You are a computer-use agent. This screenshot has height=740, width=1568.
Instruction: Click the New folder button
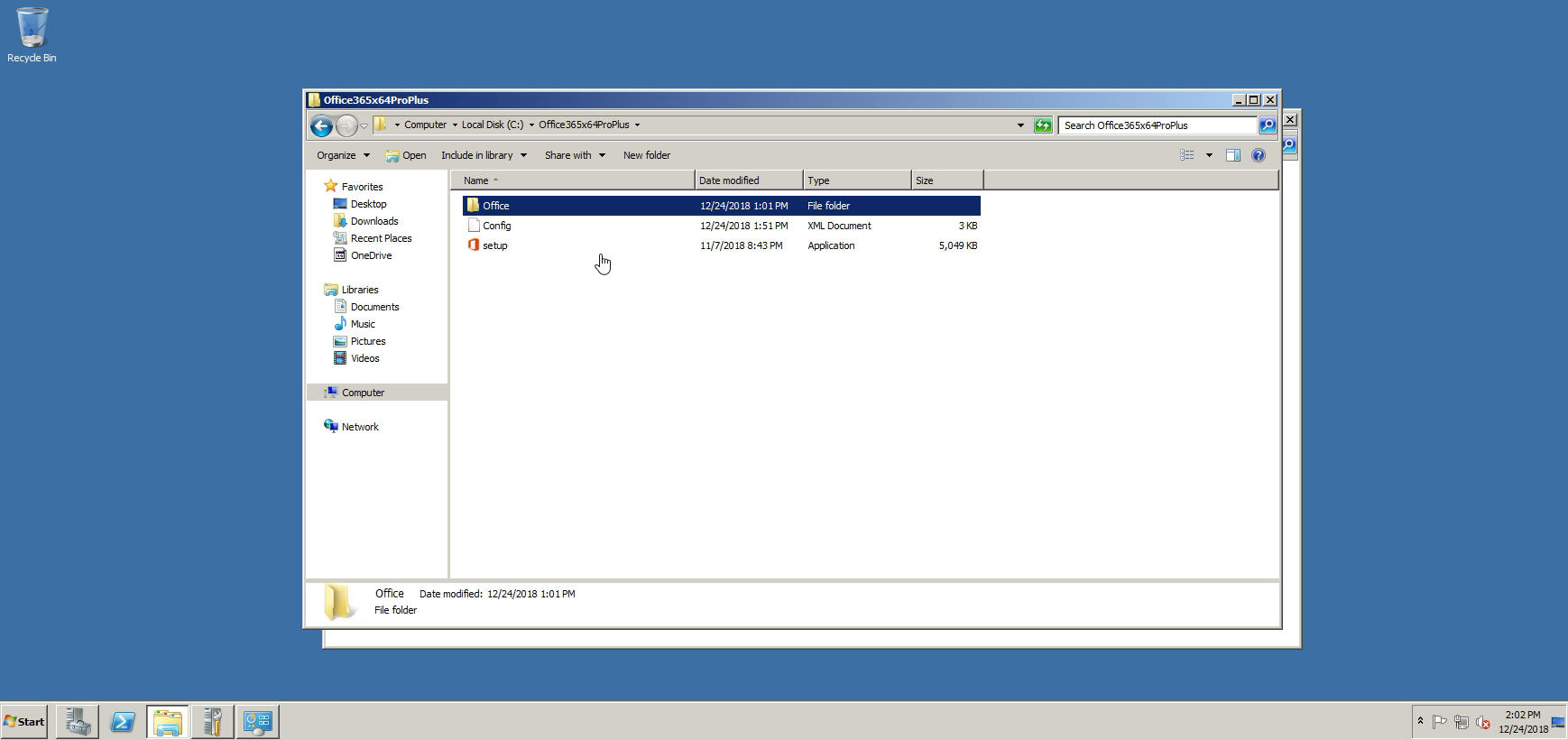tap(646, 155)
